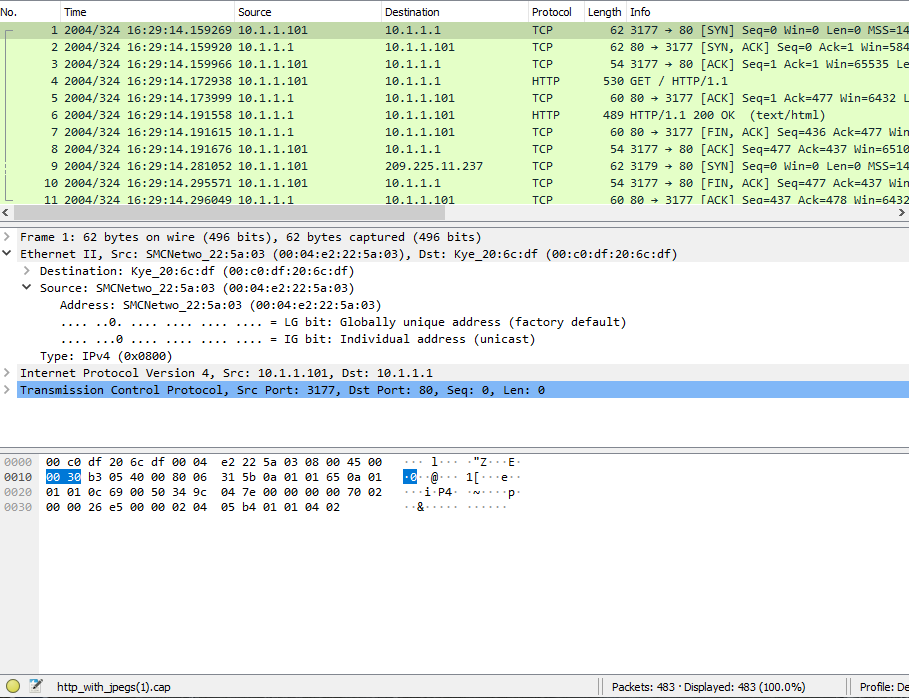Click hex offset 0010 label

point(18,477)
